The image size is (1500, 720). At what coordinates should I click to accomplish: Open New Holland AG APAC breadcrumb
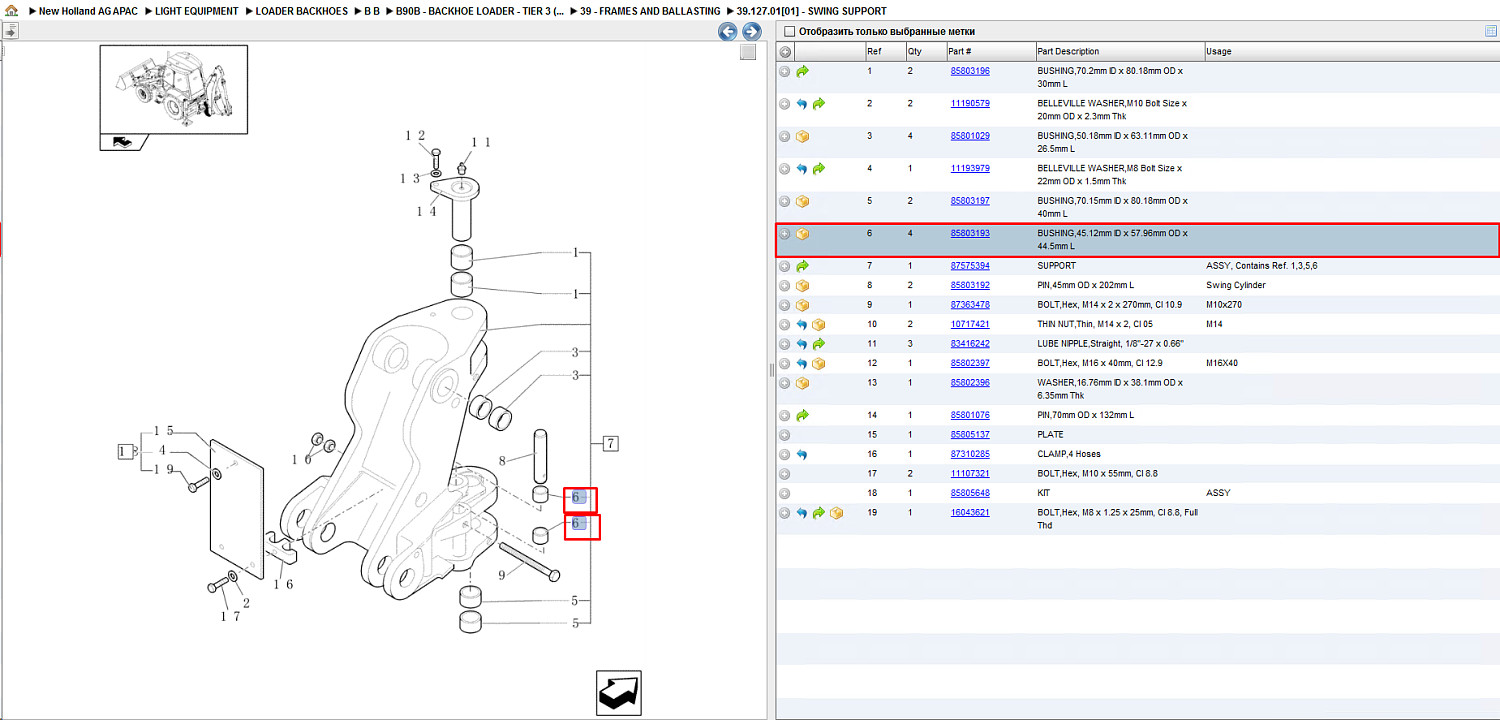pyautogui.click(x=88, y=11)
